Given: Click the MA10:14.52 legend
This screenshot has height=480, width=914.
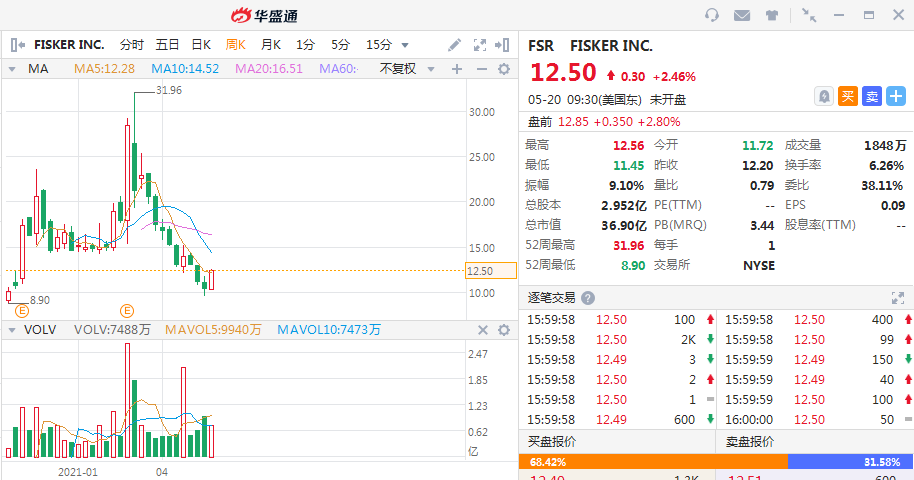Looking at the screenshot, I should point(185,69).
